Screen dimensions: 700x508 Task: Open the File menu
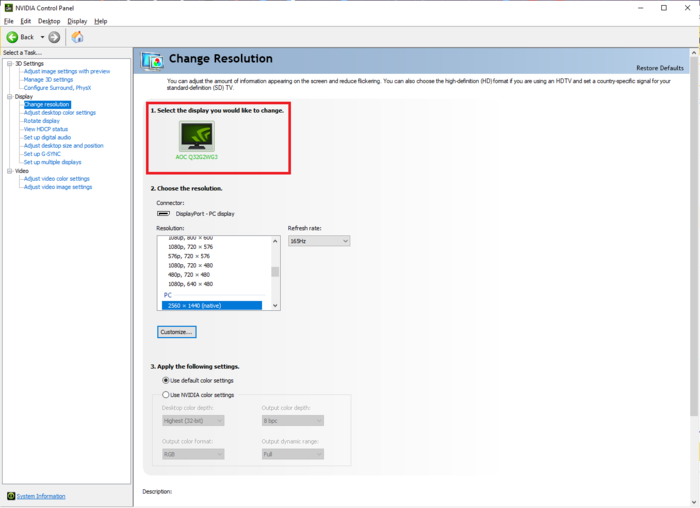click(x=8, y=21)
